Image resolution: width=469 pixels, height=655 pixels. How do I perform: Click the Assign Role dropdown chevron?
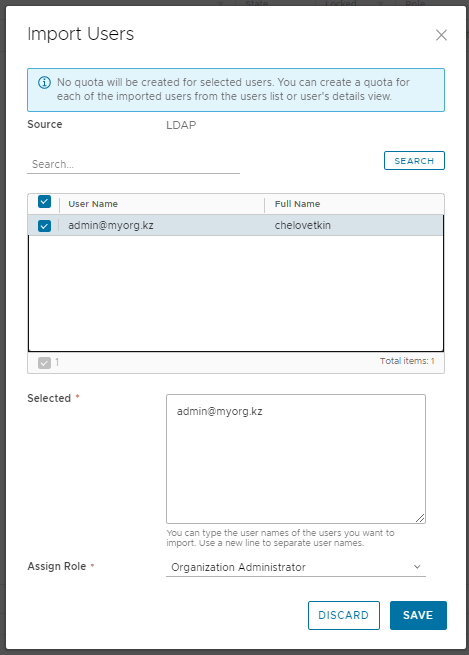click(x=417, y=567)
